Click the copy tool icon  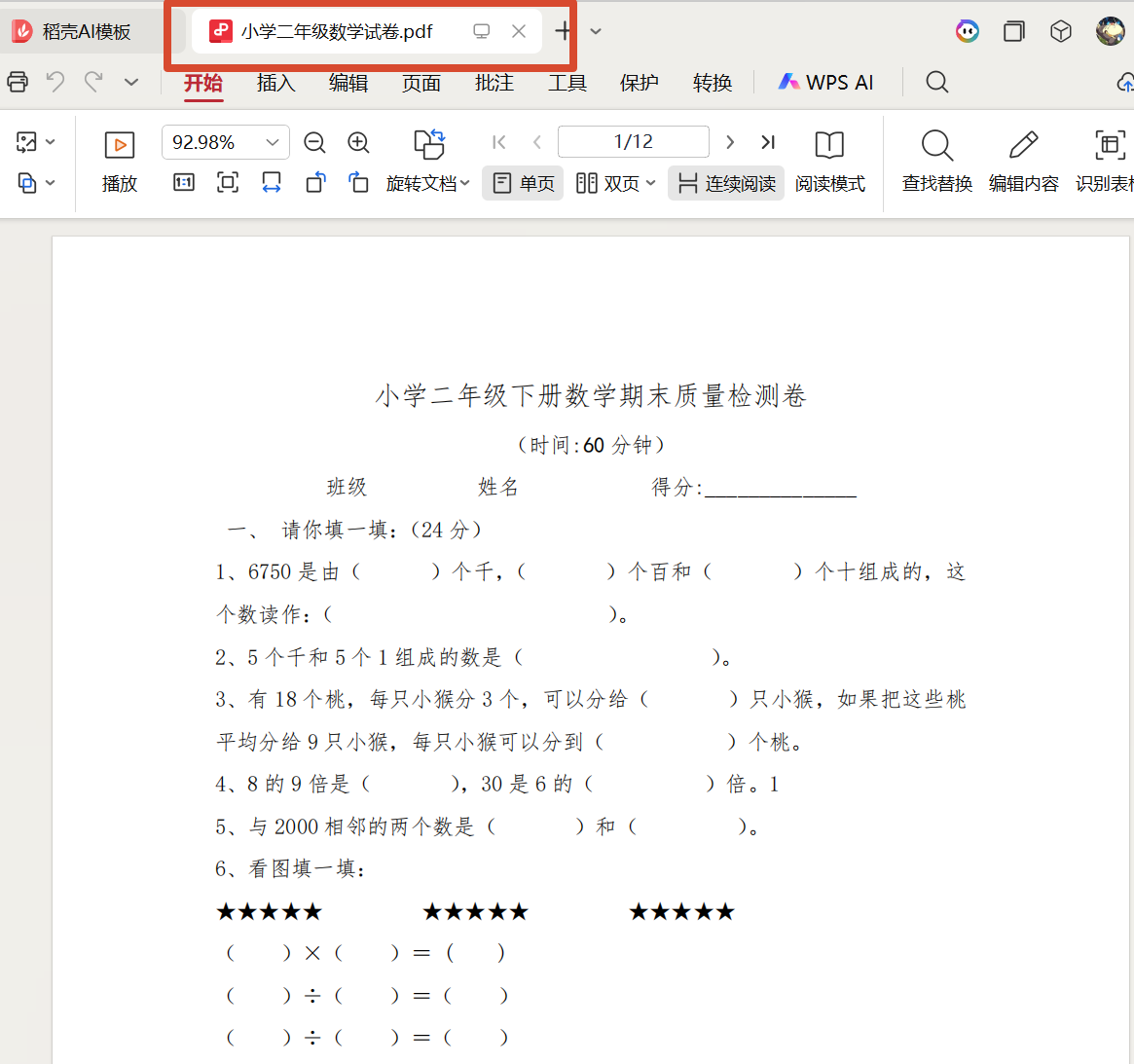click(x=26, y=183)
